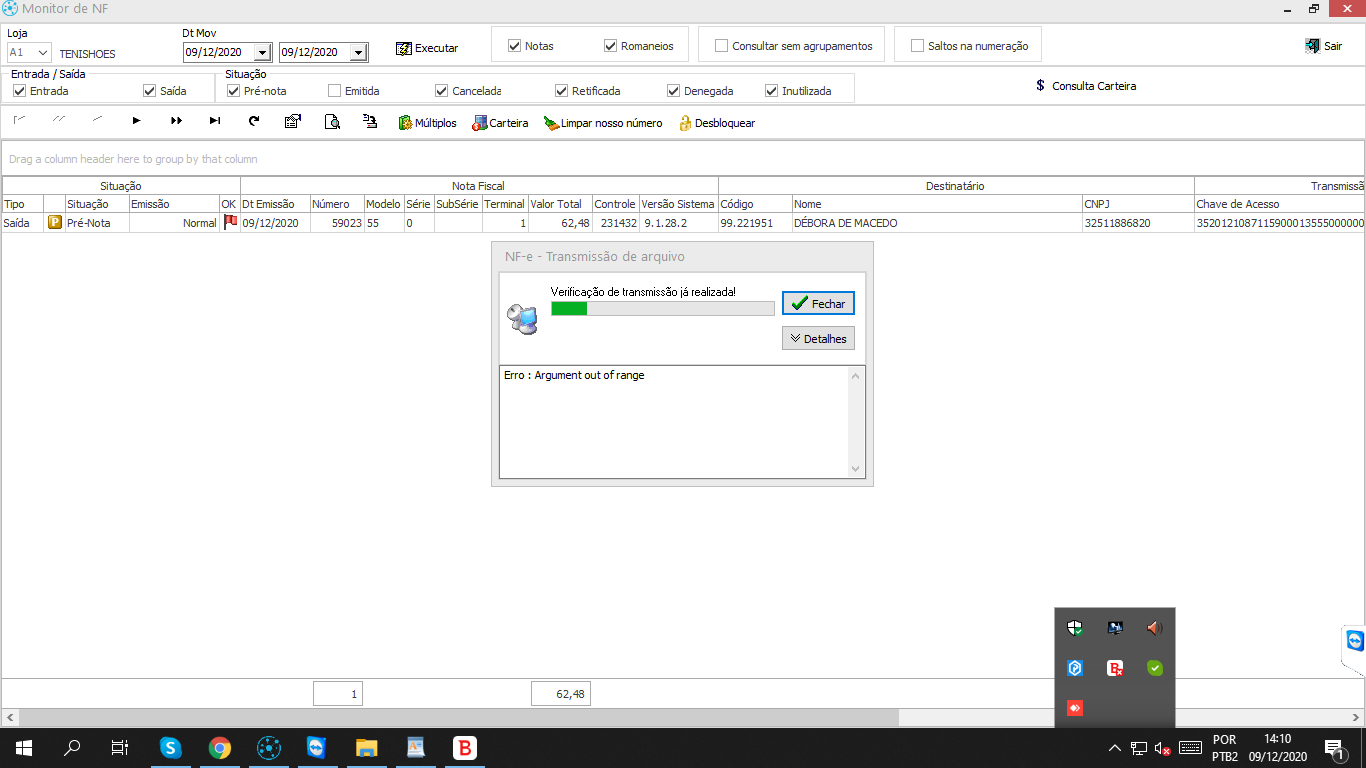Click Windows Security shield tray icon
The height and width of the screenshot is (768, 1366).
click(x=1075, y=628)
